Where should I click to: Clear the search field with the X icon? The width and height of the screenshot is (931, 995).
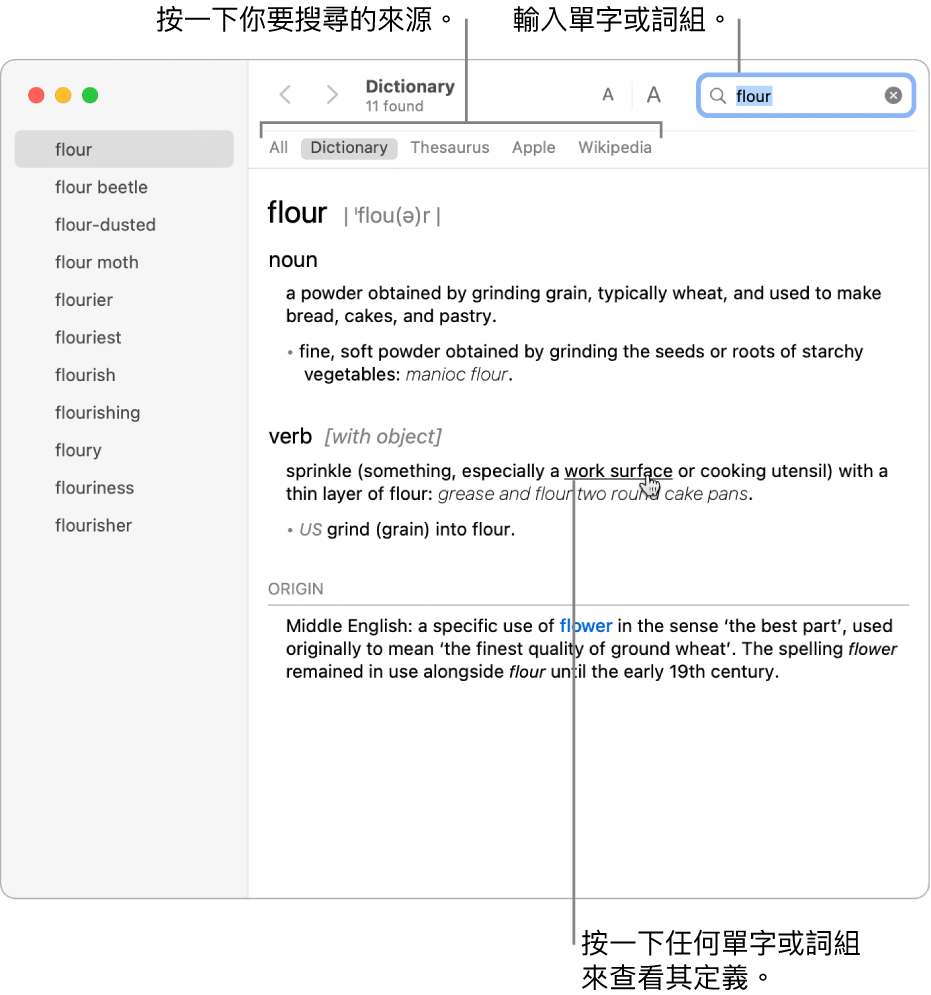(893, 95)
